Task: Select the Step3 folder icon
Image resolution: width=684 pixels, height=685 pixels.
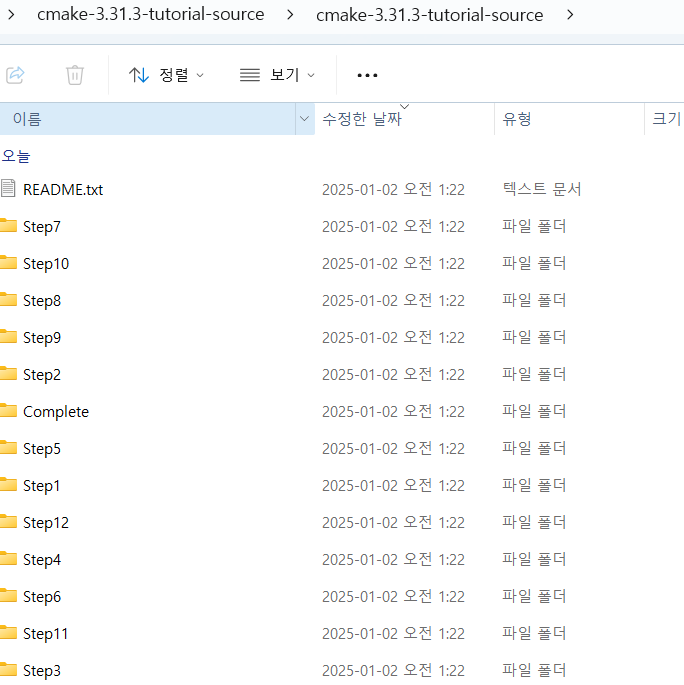Action: point(8,669)
